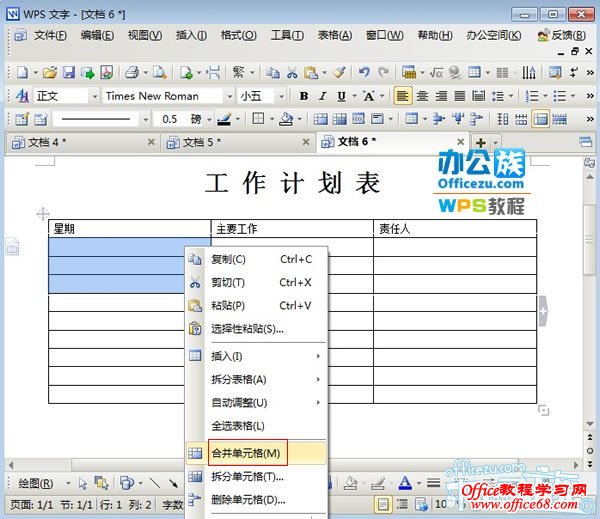Enable justified text alignment

pyautogui.click(x=460, y=96)
